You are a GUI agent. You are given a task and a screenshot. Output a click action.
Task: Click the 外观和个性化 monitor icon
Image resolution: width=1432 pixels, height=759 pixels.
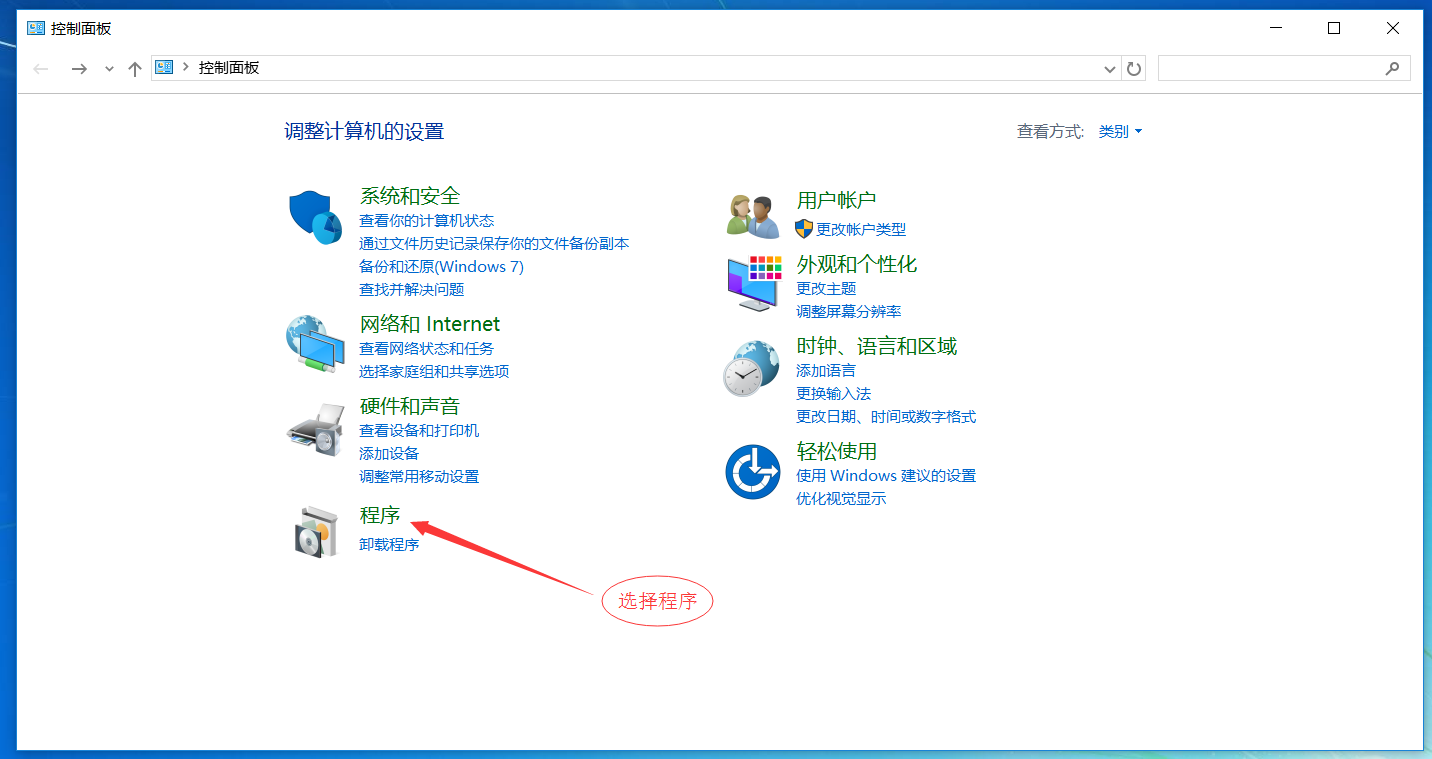click(752, 283)
